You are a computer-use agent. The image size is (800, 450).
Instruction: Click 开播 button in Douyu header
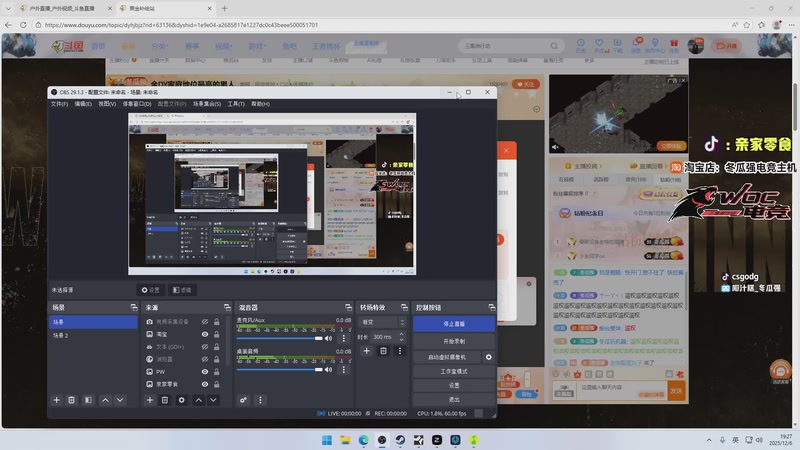coord(727,45)
